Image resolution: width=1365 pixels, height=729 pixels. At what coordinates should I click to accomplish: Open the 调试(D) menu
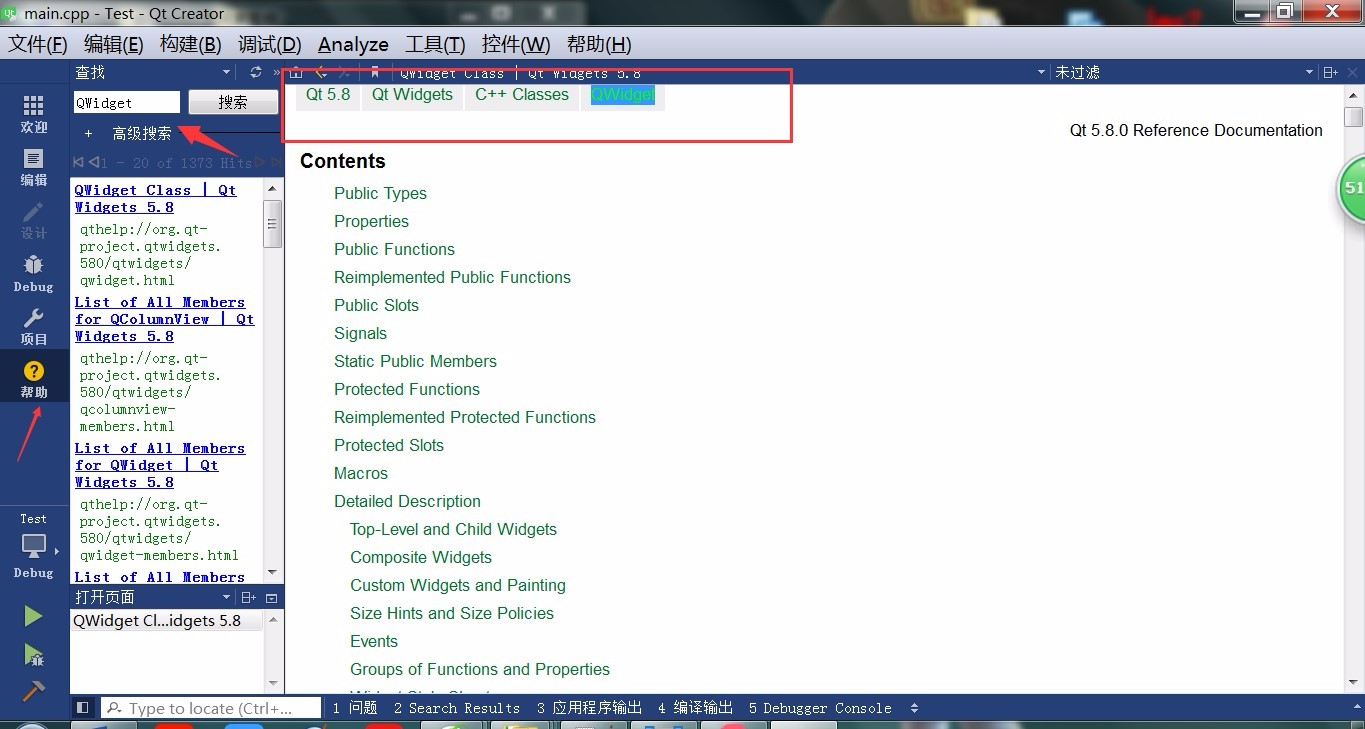tap(270, 44)
